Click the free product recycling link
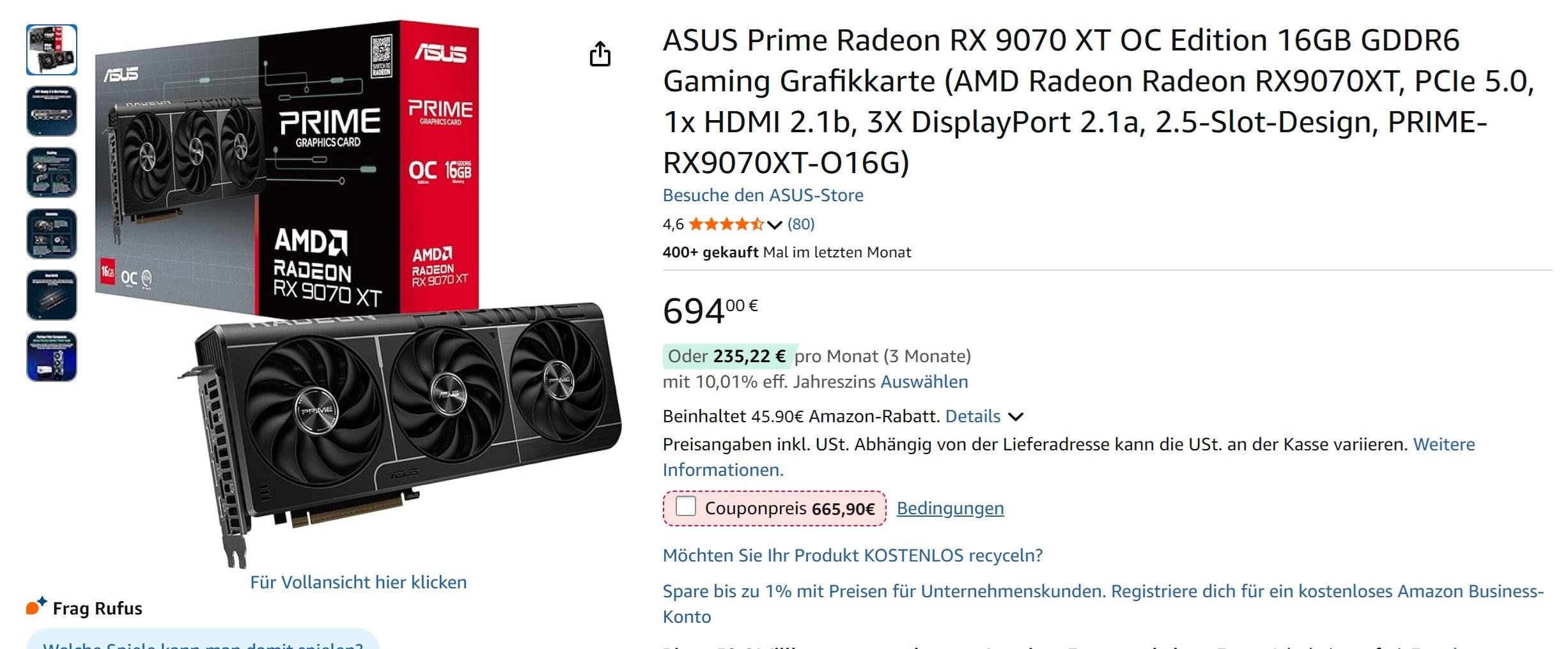Image resolution: width=1568 pixels, height=649 pixels. [x=852, y=556]
